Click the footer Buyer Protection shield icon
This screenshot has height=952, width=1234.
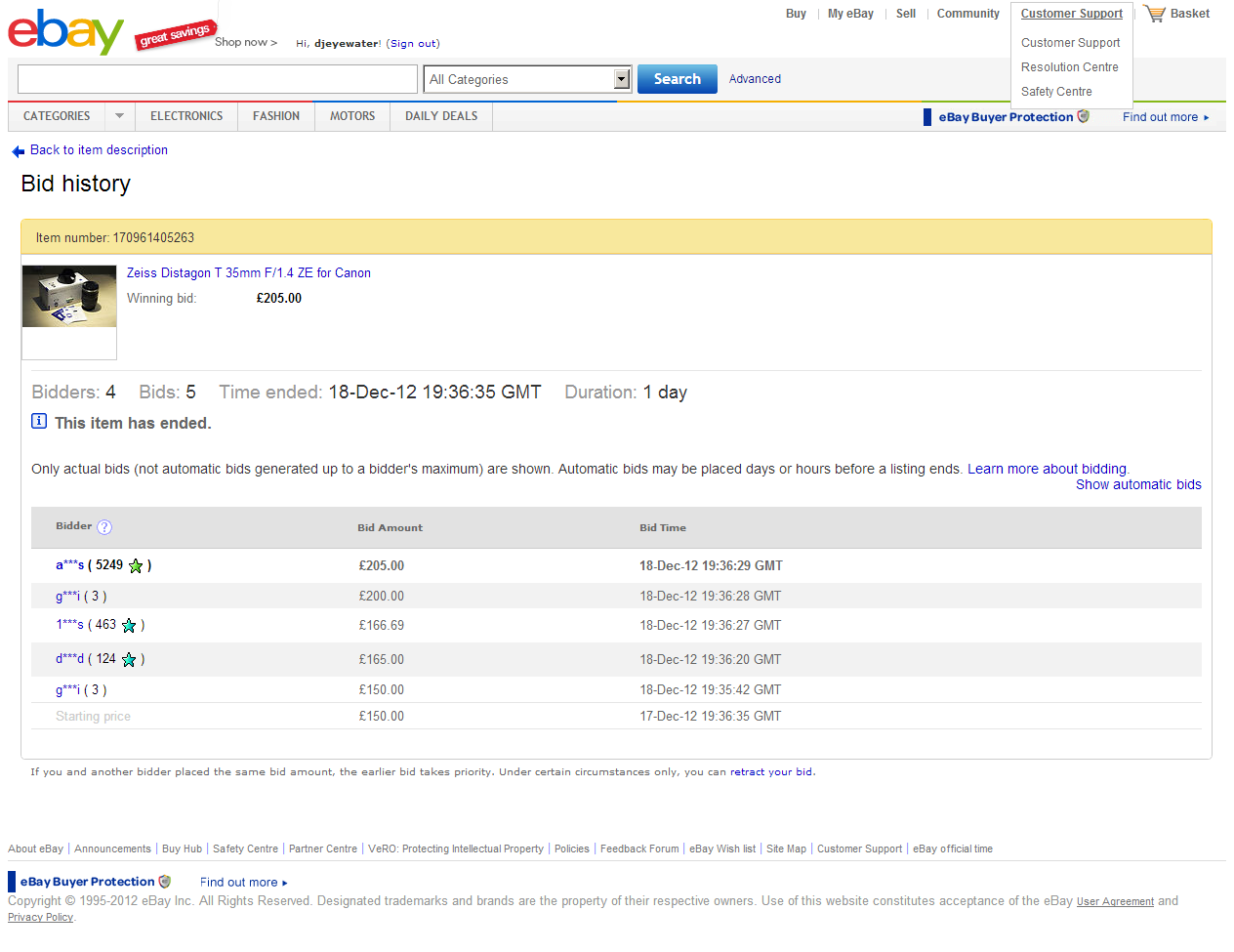click(165, 882)
